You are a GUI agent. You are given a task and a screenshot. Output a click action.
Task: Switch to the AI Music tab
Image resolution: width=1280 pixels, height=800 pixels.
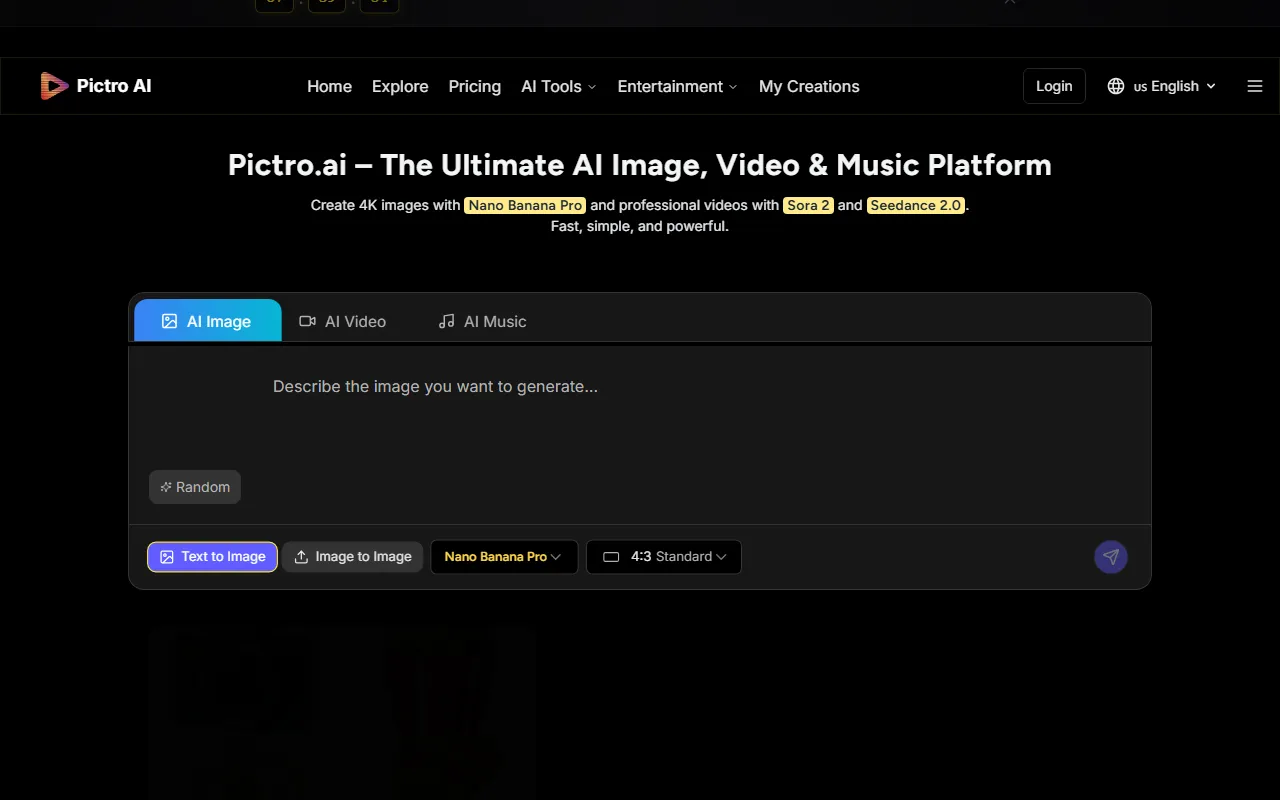coord(482,321)
